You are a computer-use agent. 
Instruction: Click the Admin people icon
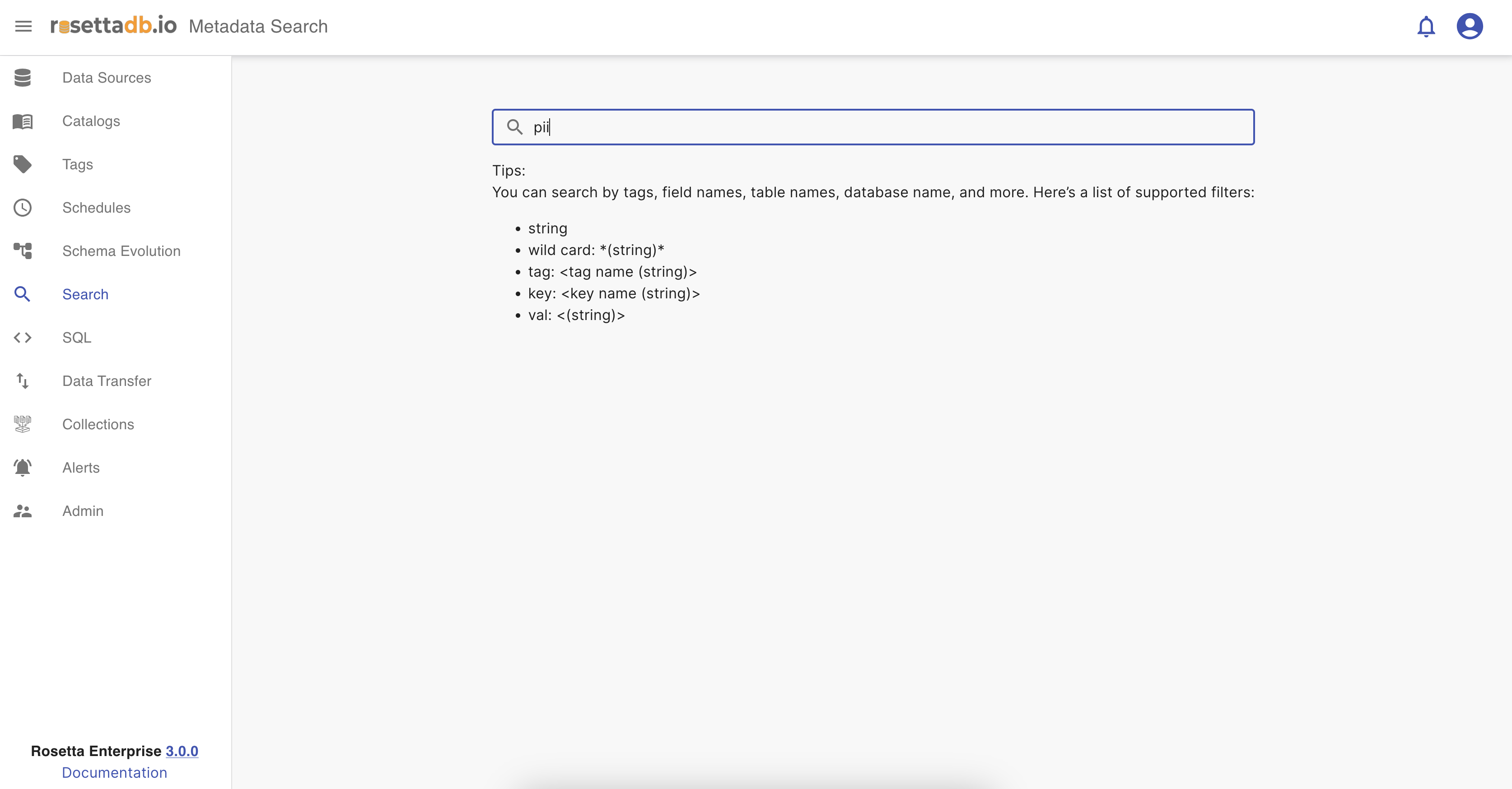(x=22, y=511)
